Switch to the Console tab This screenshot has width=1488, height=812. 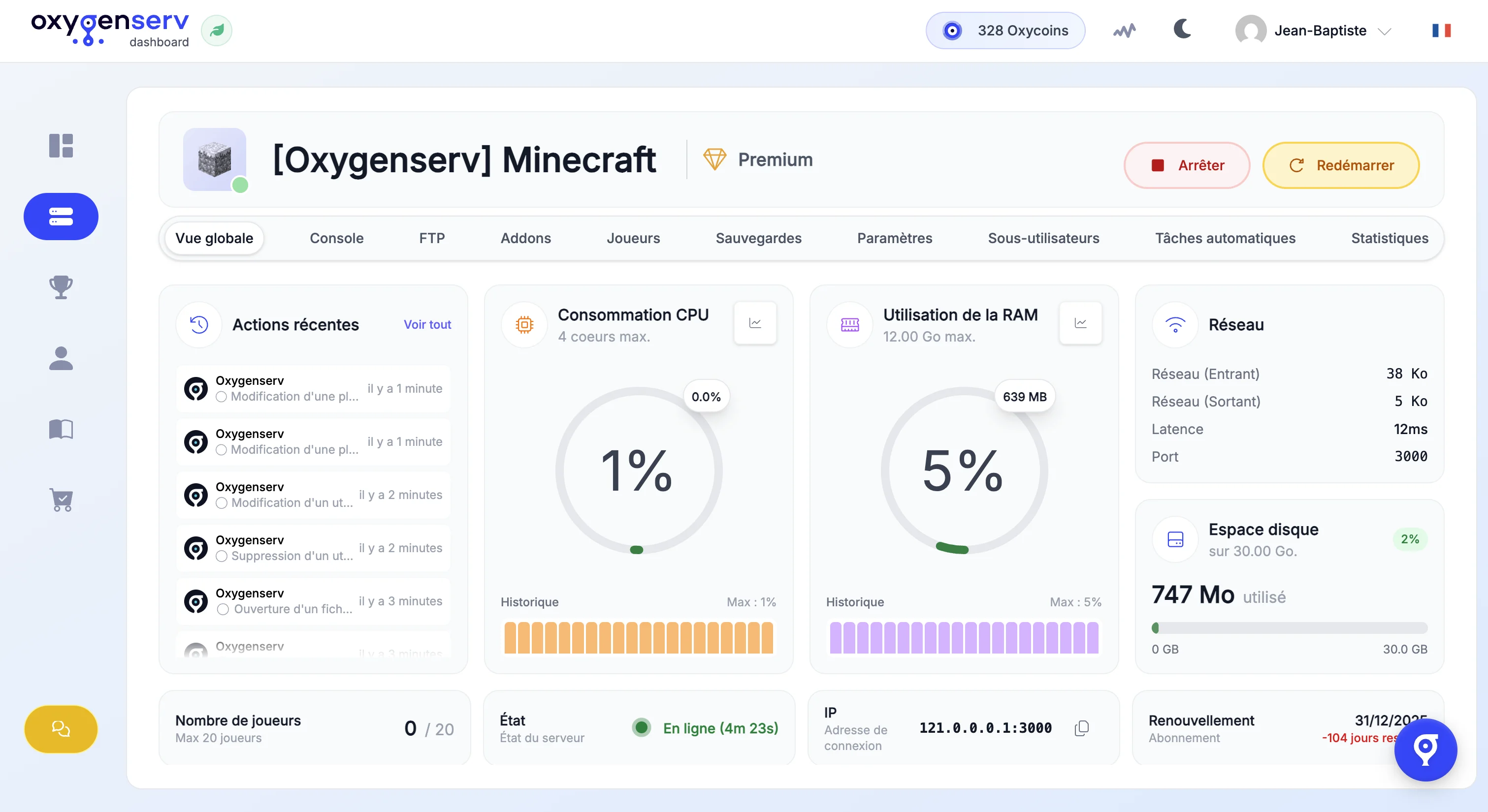coord(336,238)
